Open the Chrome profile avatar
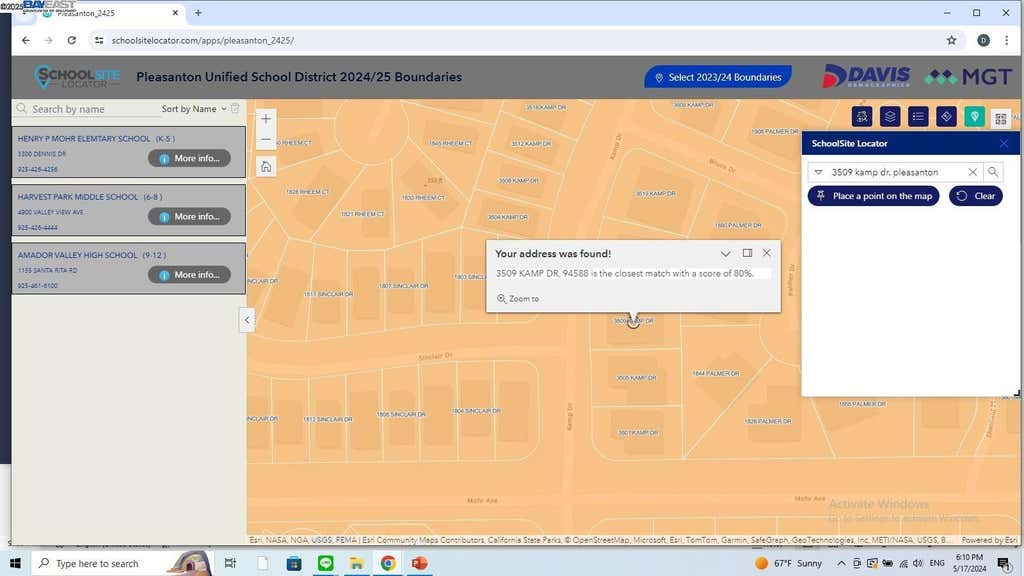The height and width of the screenshot is (576, 1024). point(983,40)
